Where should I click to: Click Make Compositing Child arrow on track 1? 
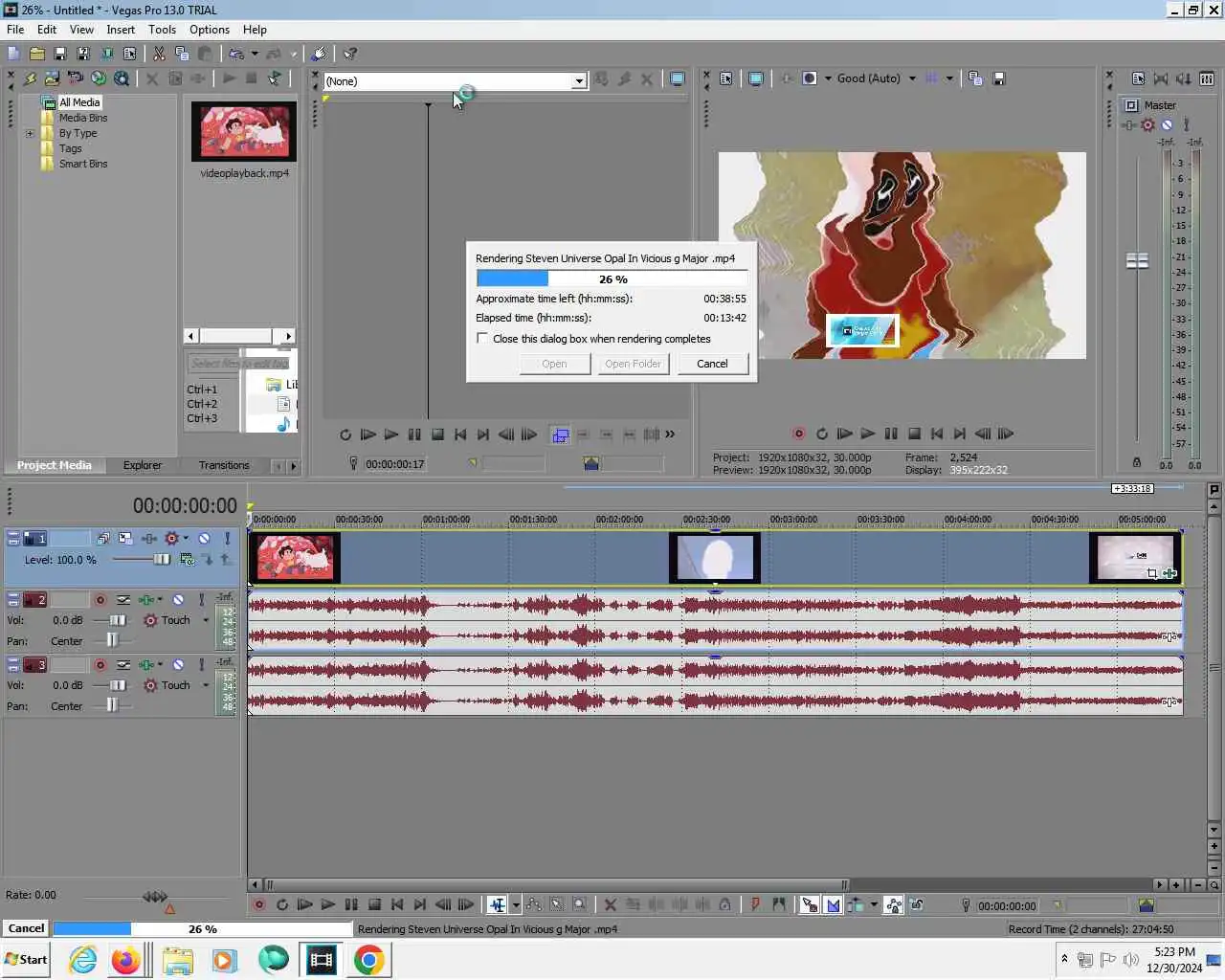pos(207,560)
